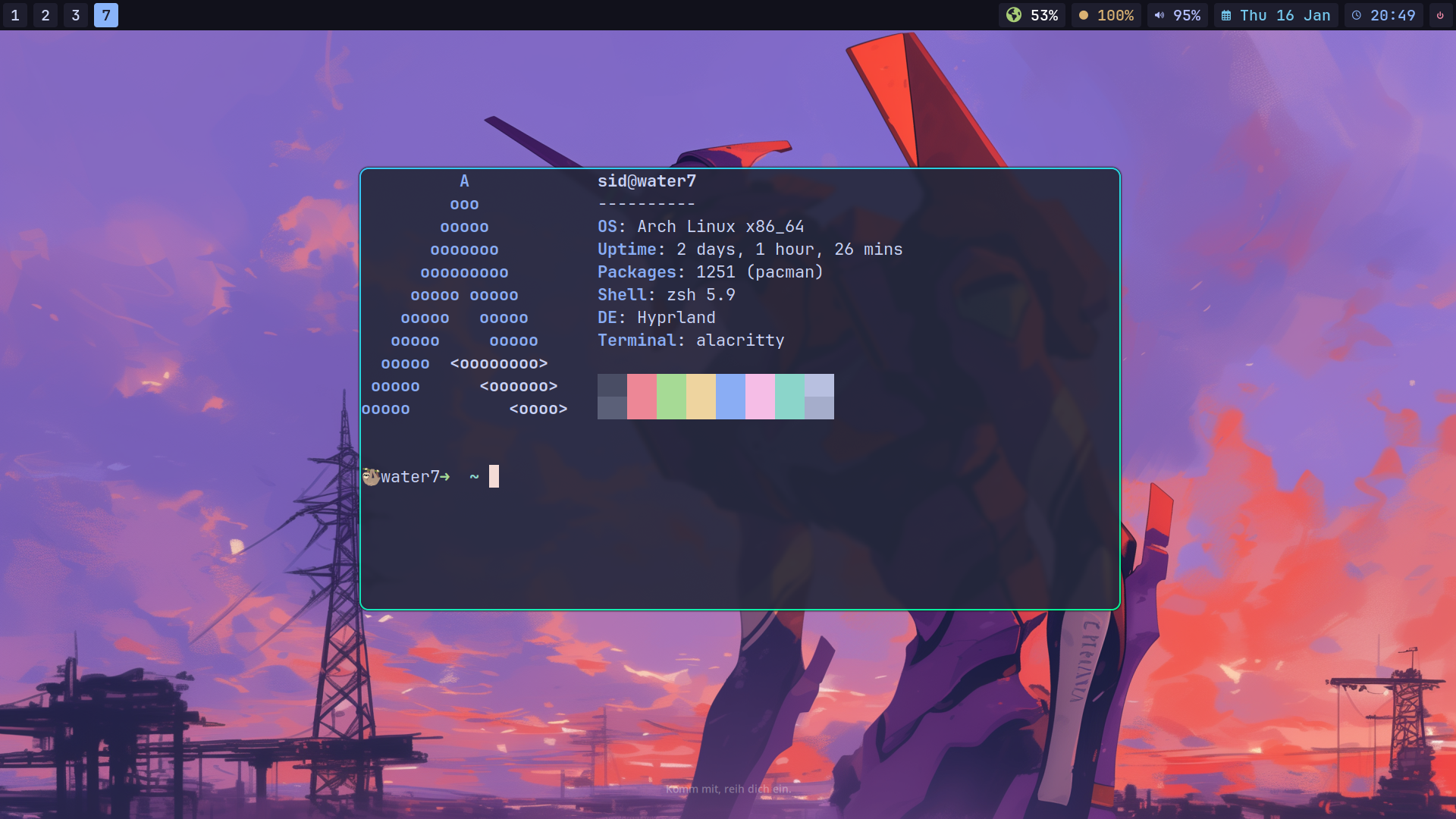This screenshot has height=819, width=1456.
Task: Click the globe network icon
Action: (1014, 15)
